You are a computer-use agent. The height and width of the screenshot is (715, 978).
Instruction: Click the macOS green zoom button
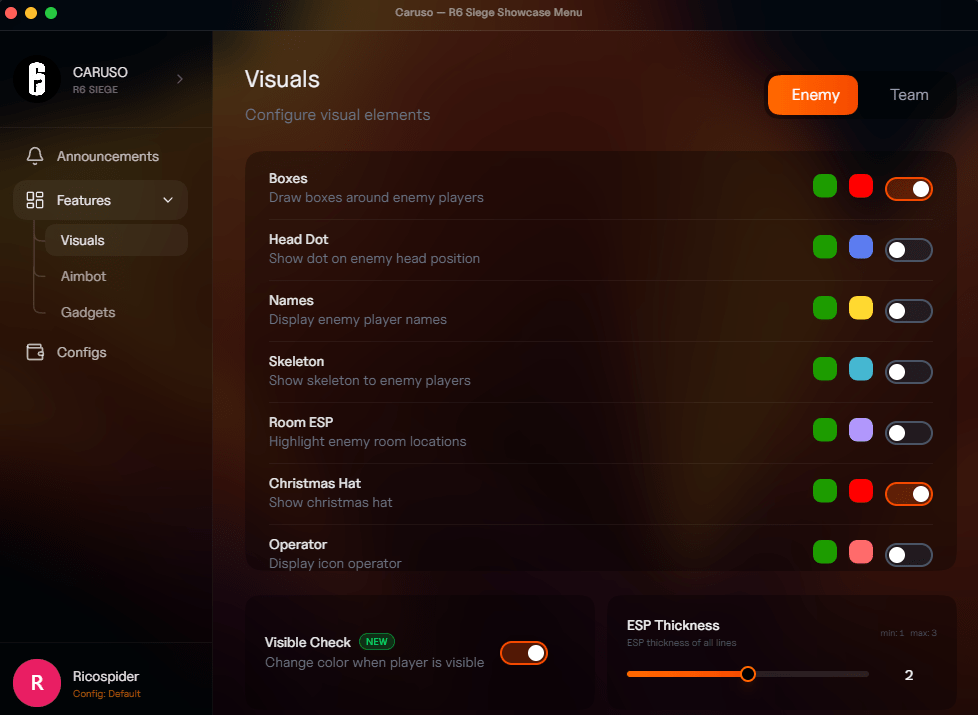(x=51, y=13)
